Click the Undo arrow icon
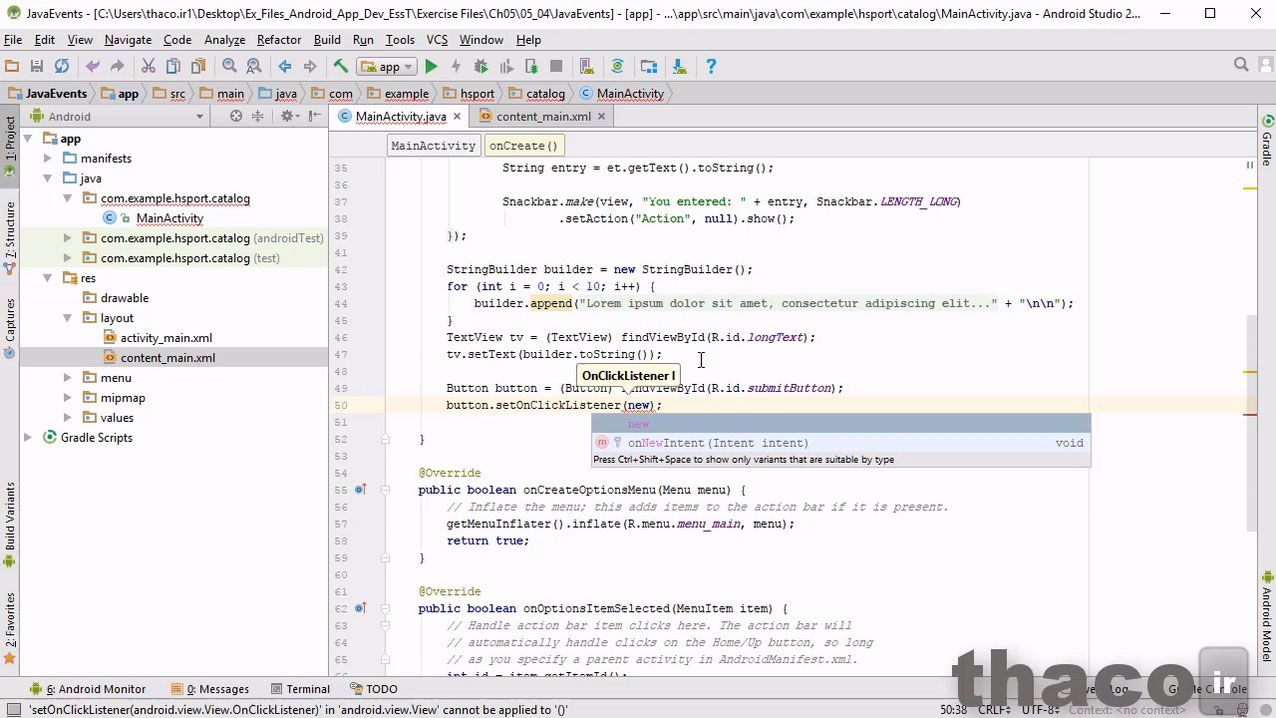1276x718 pixels. coord(93,66)
